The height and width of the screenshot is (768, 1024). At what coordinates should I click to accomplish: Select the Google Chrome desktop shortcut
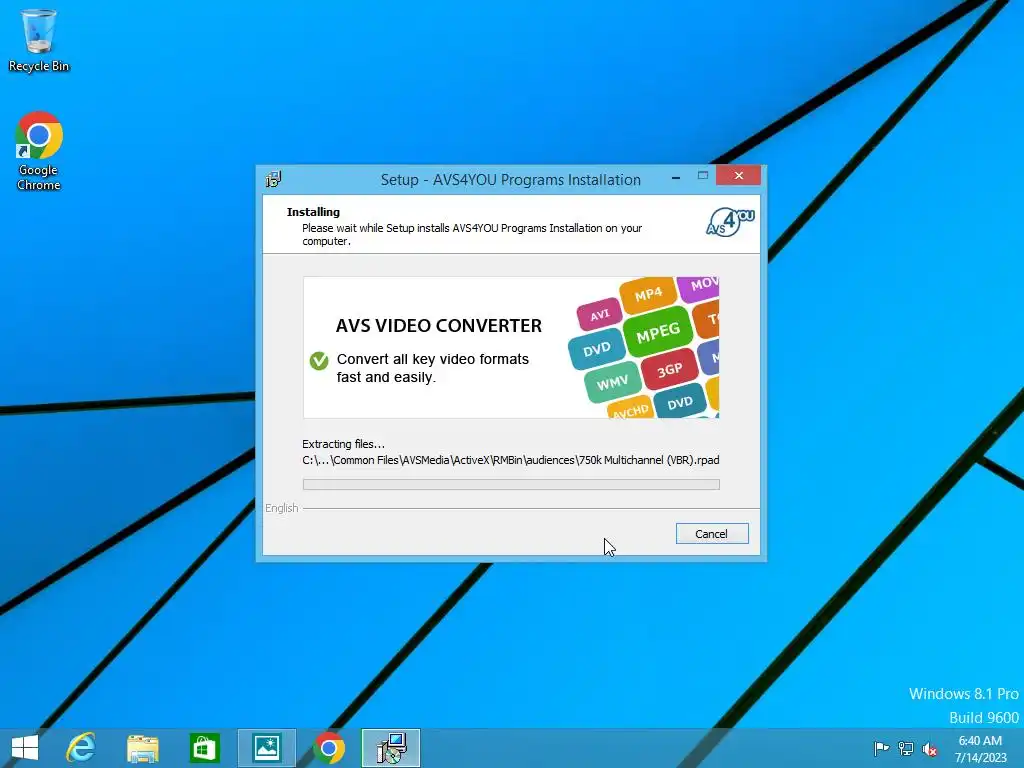[39, 152]
